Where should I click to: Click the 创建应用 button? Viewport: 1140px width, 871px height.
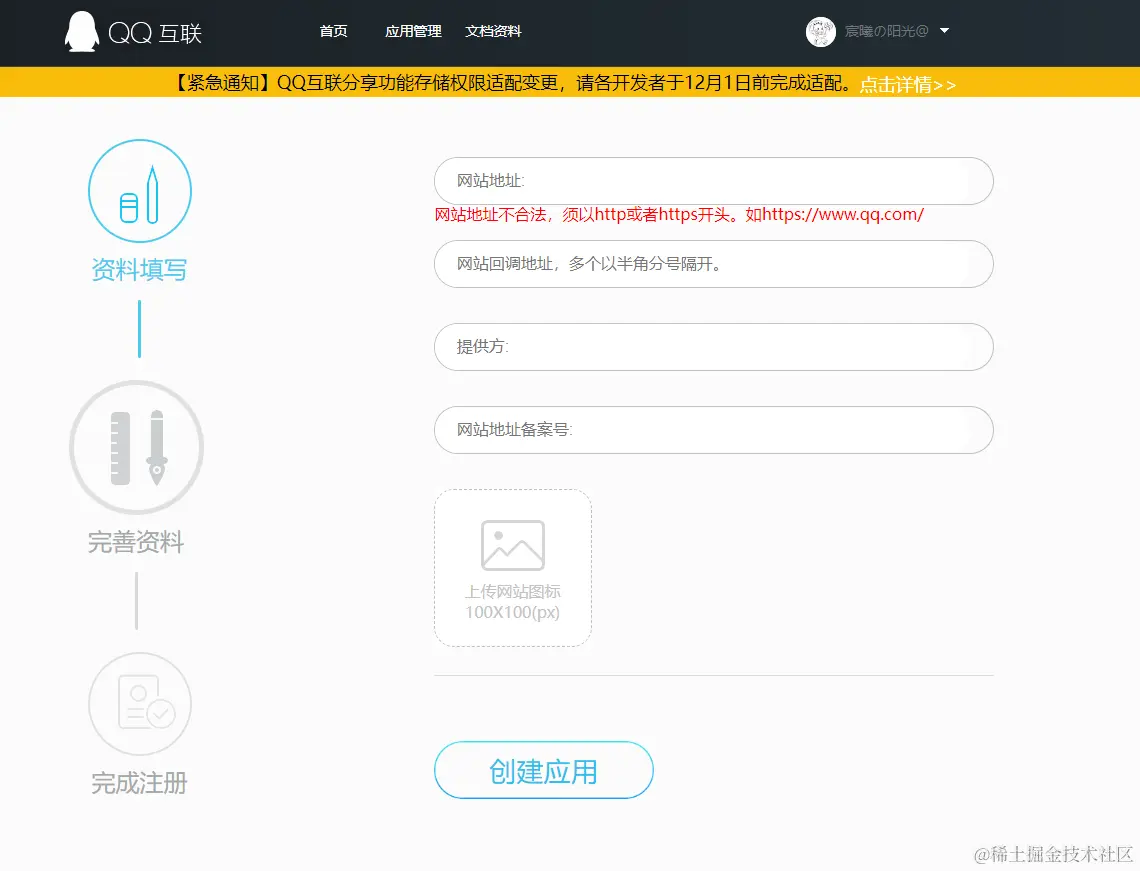click(544, 770)
